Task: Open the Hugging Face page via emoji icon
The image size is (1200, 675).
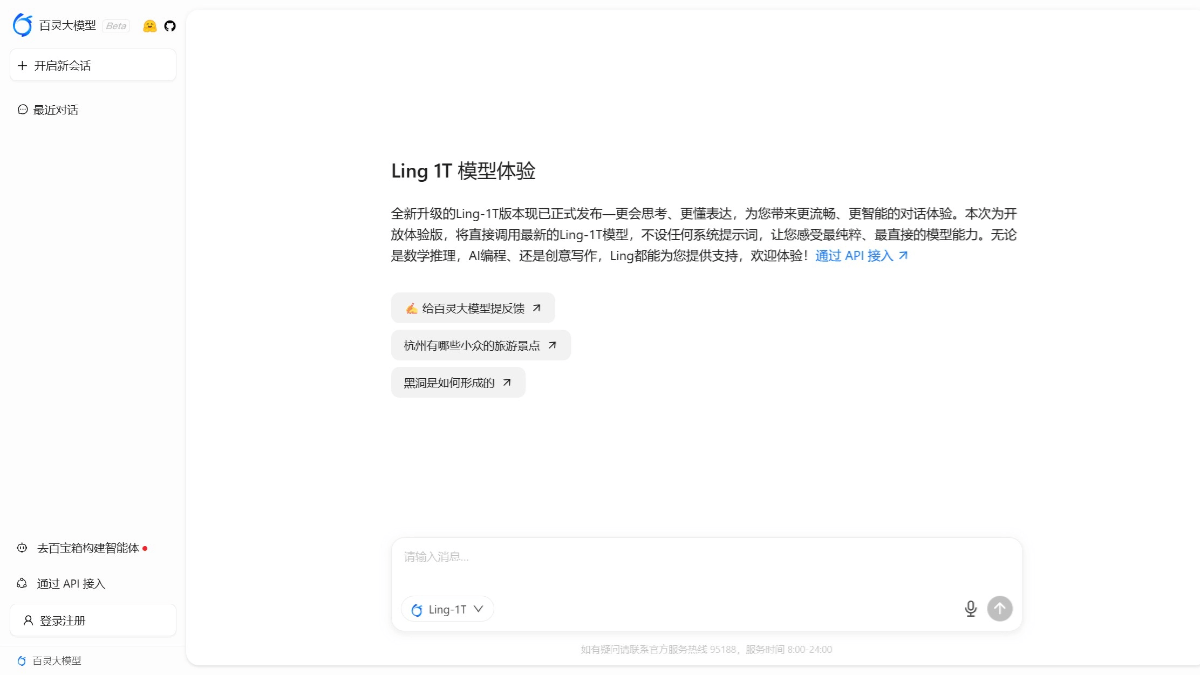Action: coord(149,25)
